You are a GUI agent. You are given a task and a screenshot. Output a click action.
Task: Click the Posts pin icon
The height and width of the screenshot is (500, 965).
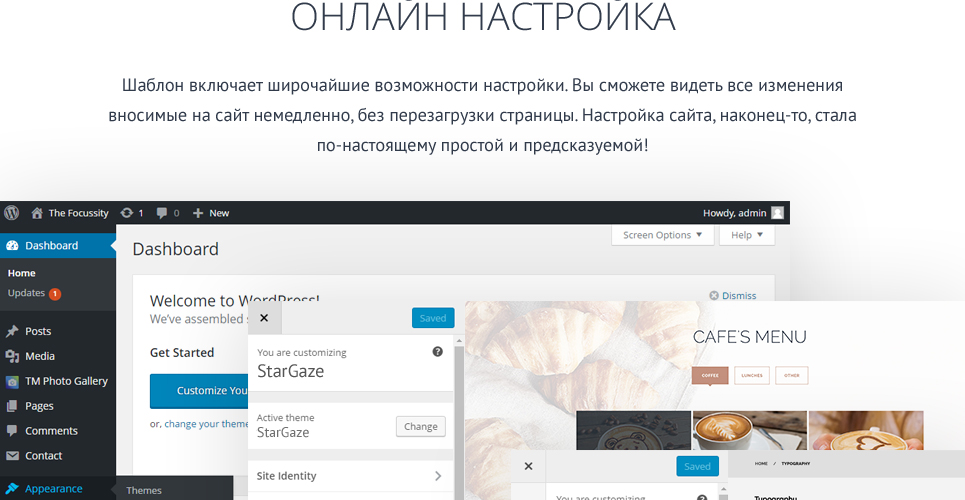click(12, 331)
